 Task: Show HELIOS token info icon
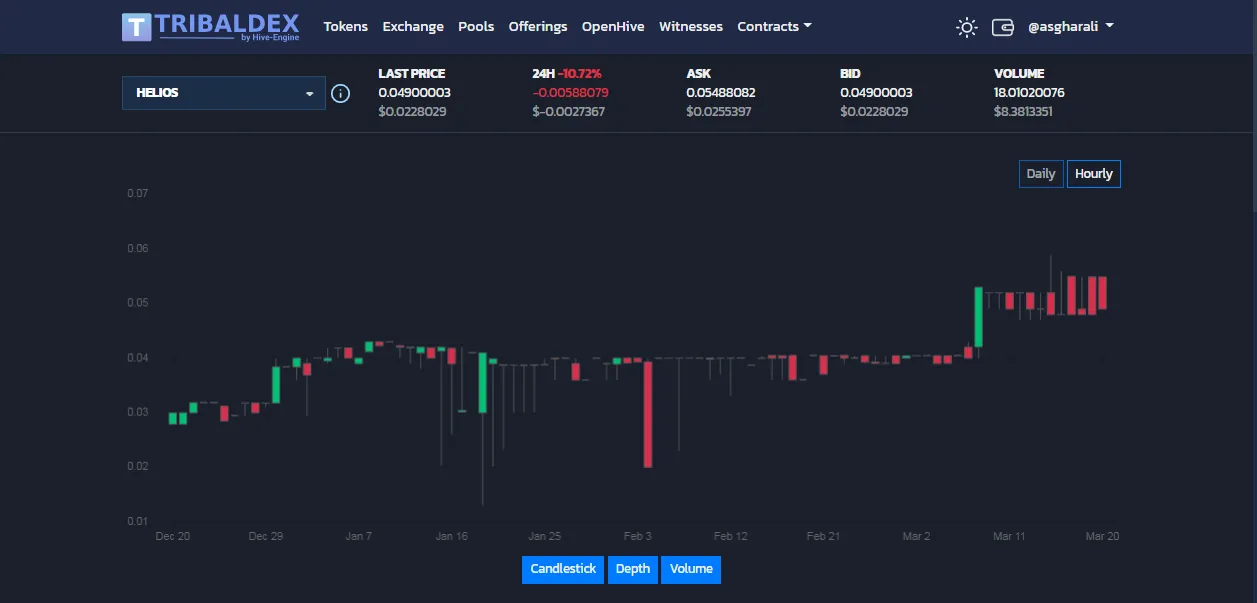tap(340, 93)
